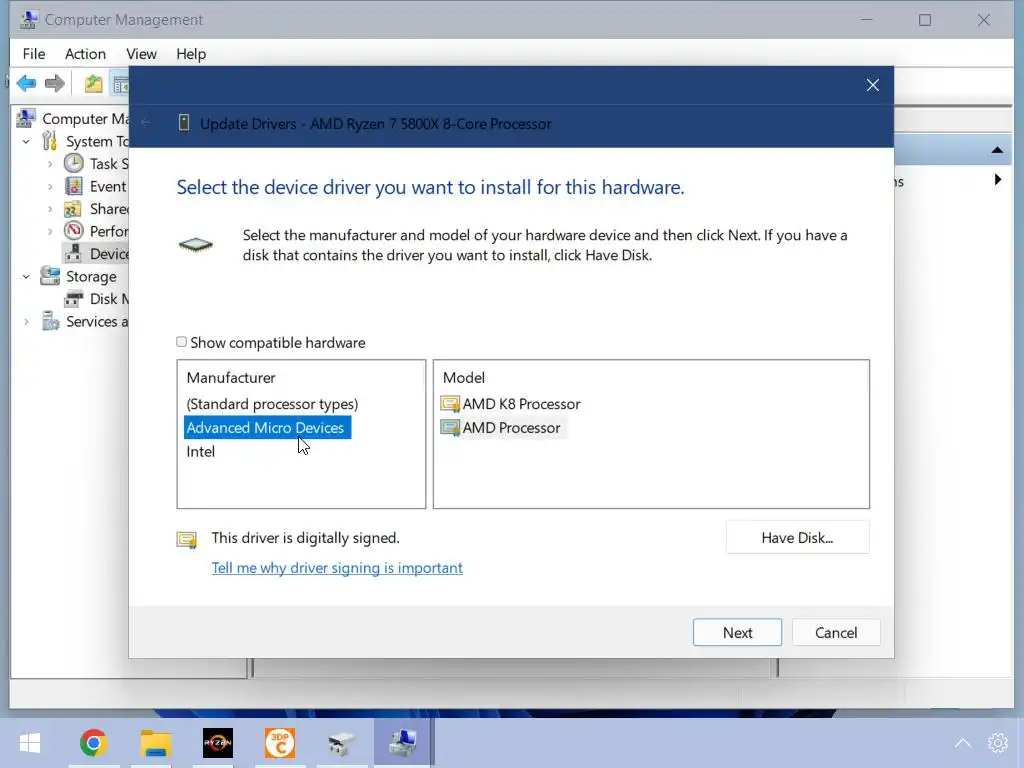
Task: Open 'Tell me why driver signing is important' link
Action: point(337,568)
